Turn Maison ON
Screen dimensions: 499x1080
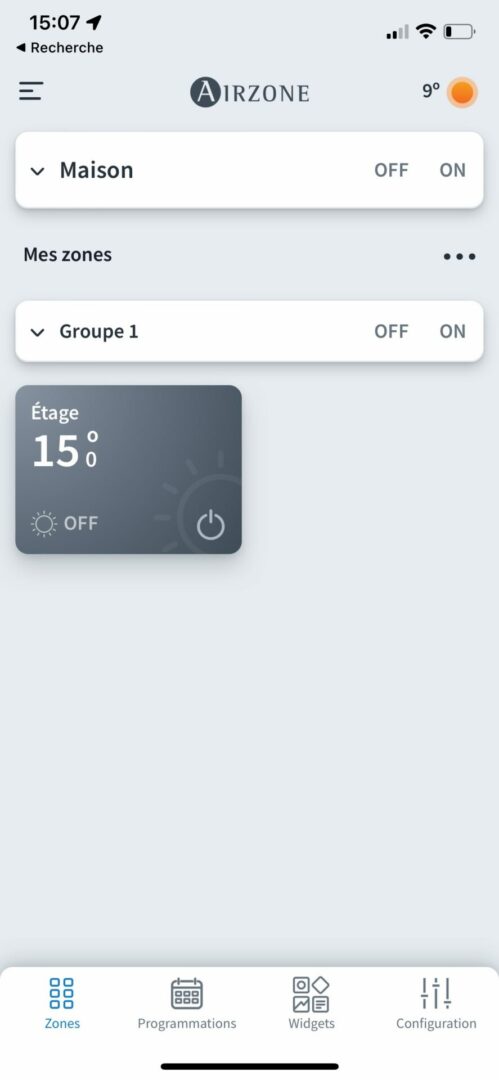pos(452,170)
